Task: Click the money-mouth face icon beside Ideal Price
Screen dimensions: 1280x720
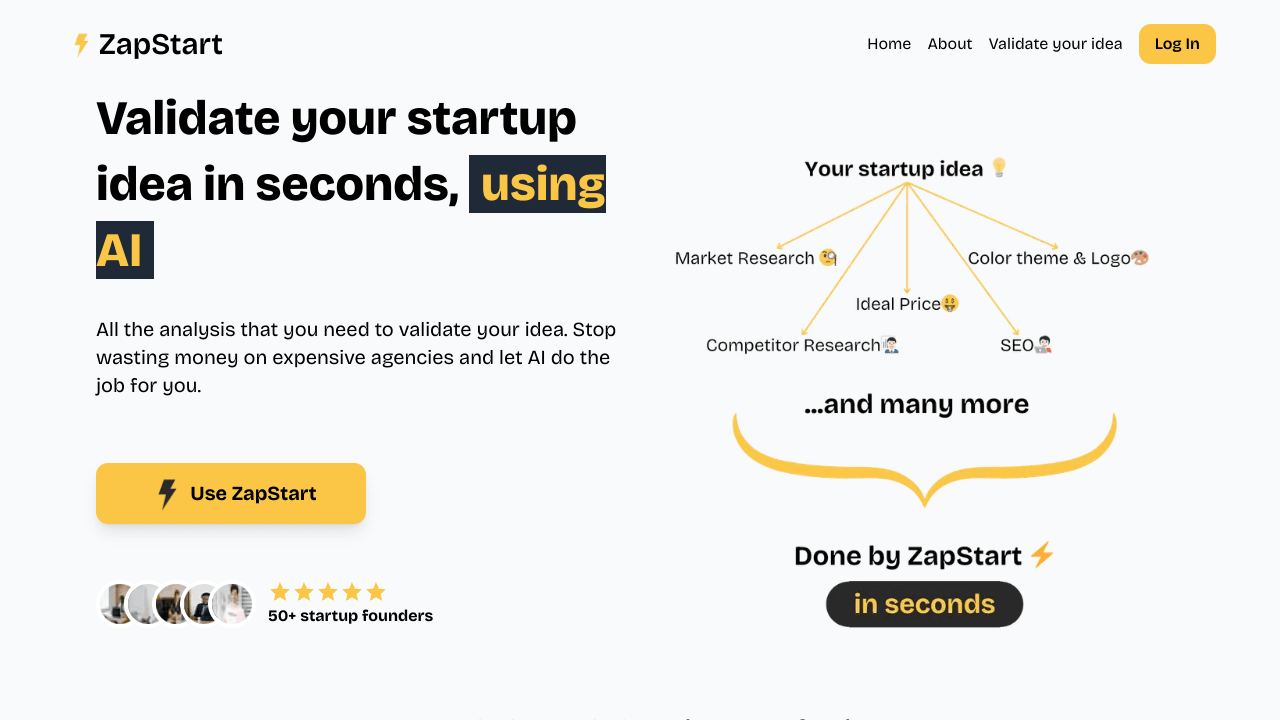Action: (948, 303)
